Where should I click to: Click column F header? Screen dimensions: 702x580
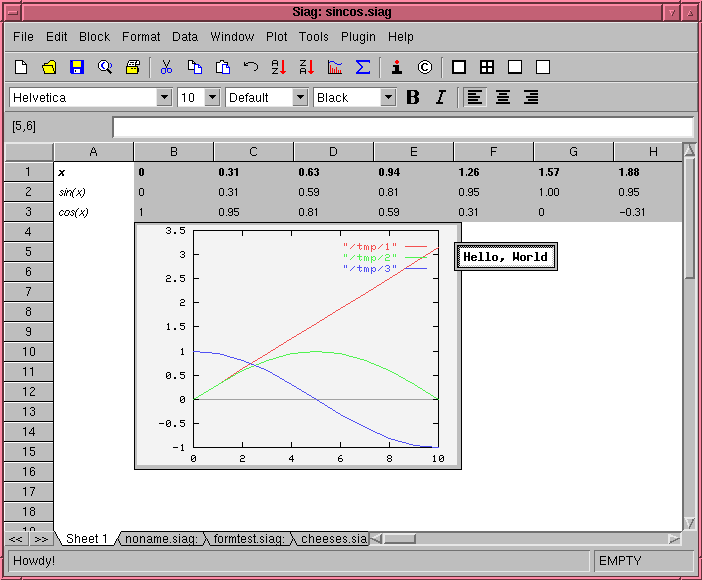click(493, 152)
